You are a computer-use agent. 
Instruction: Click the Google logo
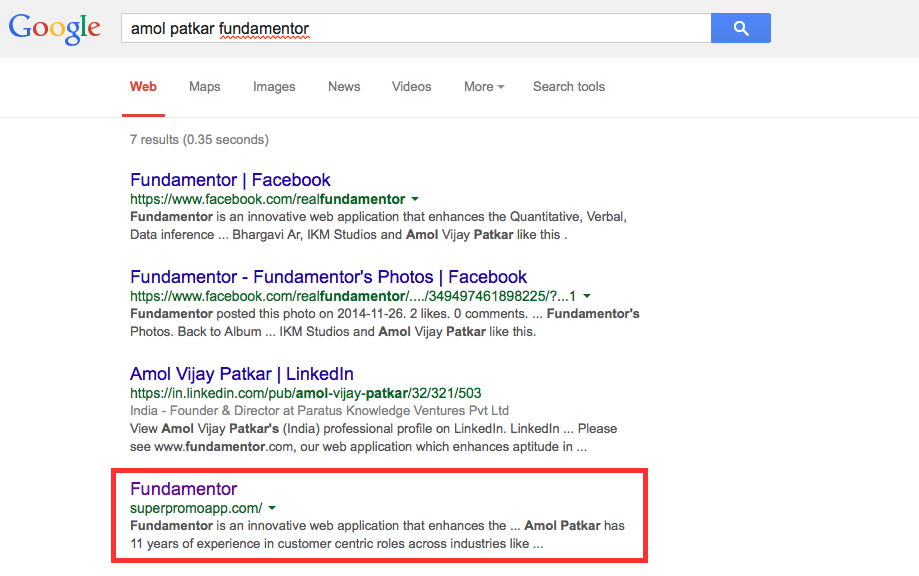pos(55,28)
